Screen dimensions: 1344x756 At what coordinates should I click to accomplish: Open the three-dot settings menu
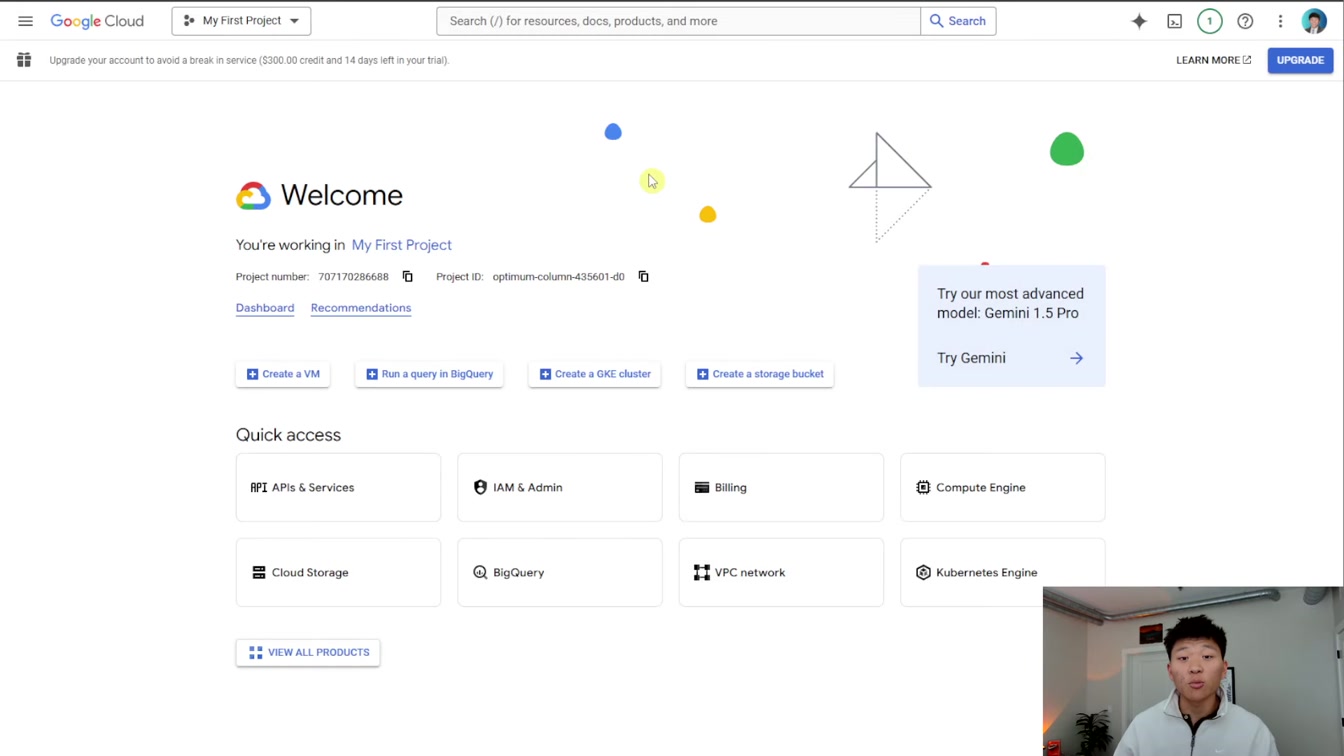[1280, 21]
